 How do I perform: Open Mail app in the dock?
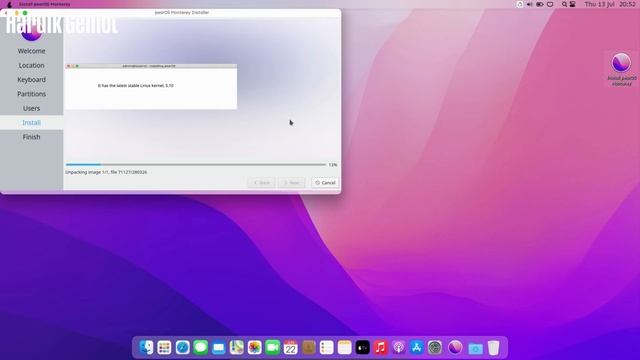(218, 347)
